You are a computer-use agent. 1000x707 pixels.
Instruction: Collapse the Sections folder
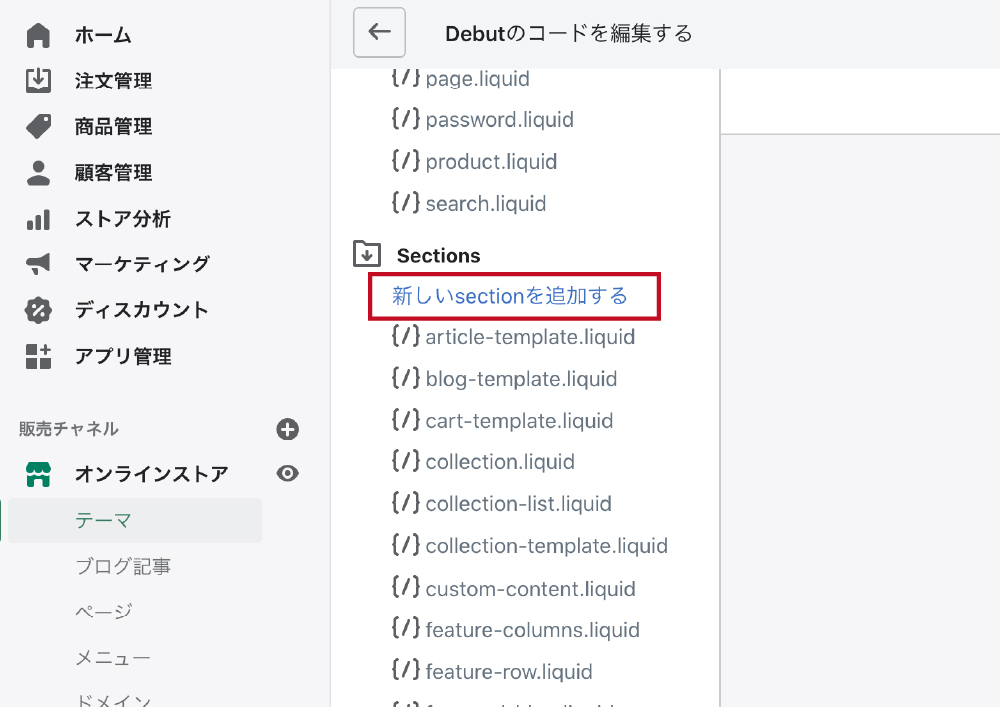click(x=367, y=255)
